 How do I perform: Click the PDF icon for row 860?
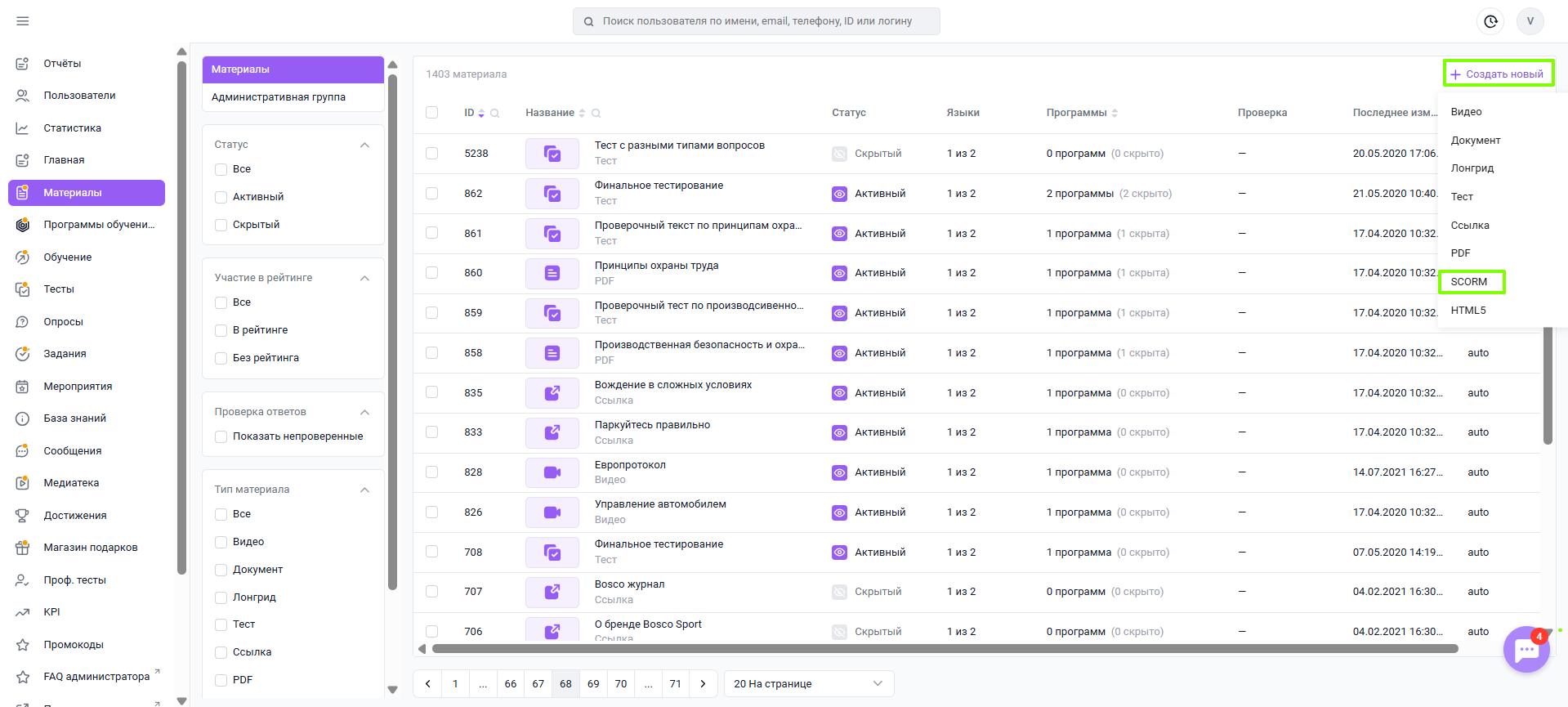click(552, 273)
